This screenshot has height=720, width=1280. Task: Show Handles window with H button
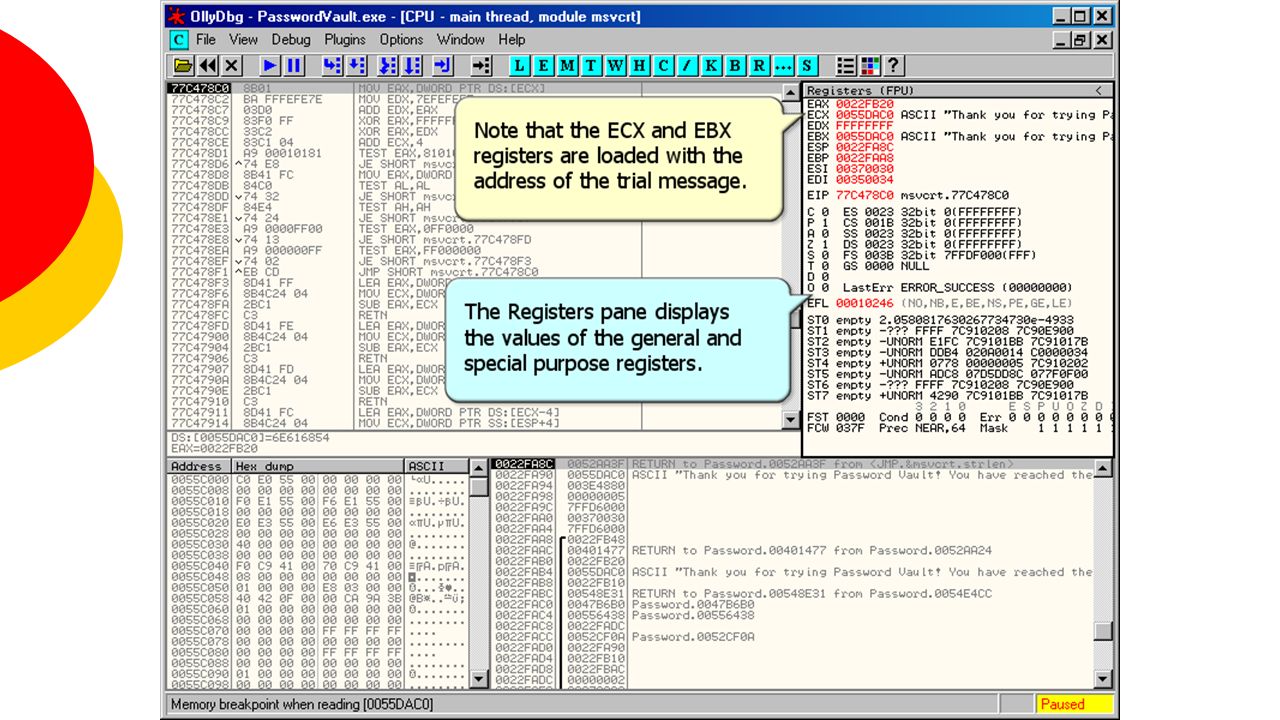point(639,66)
